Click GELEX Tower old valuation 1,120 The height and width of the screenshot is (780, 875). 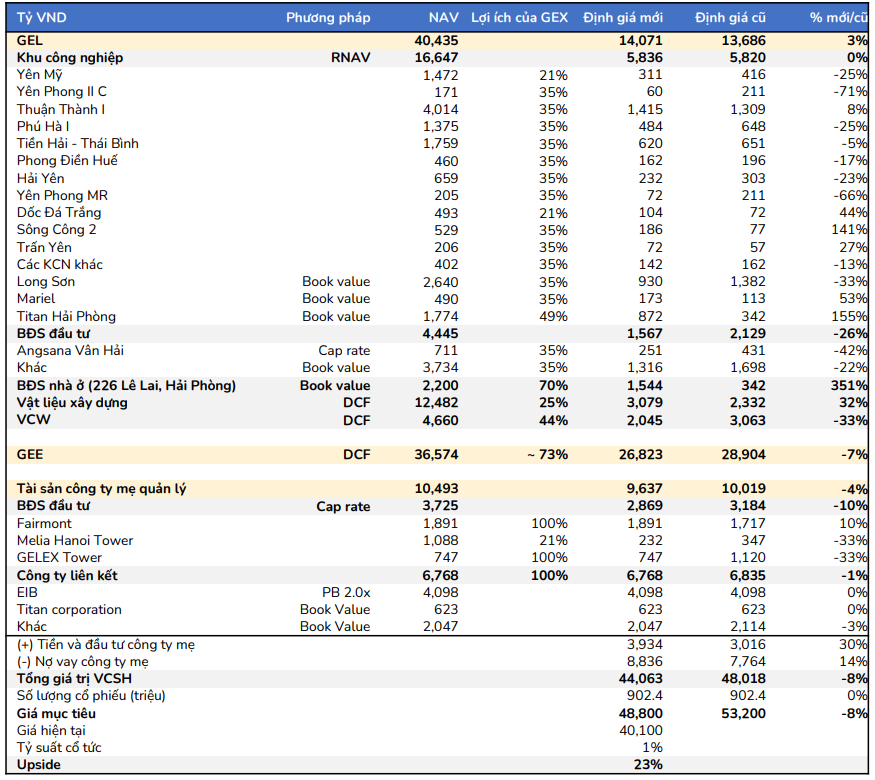pos(748,557)
